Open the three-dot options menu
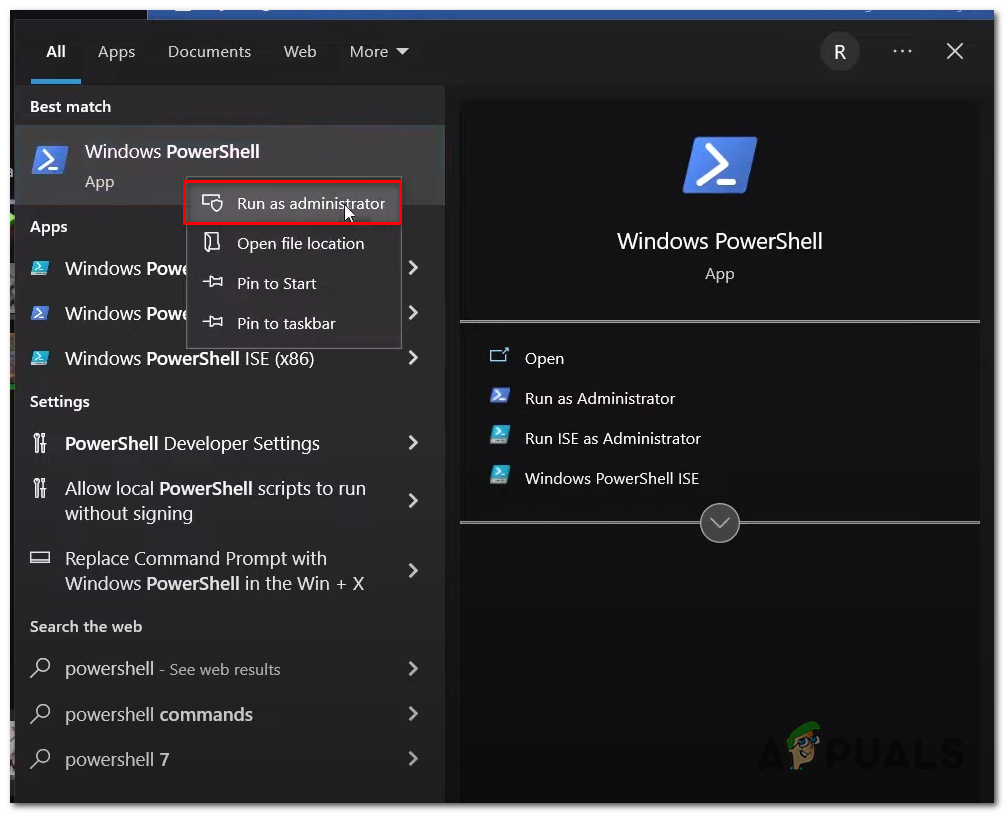1005x814 pixels. 902,51
